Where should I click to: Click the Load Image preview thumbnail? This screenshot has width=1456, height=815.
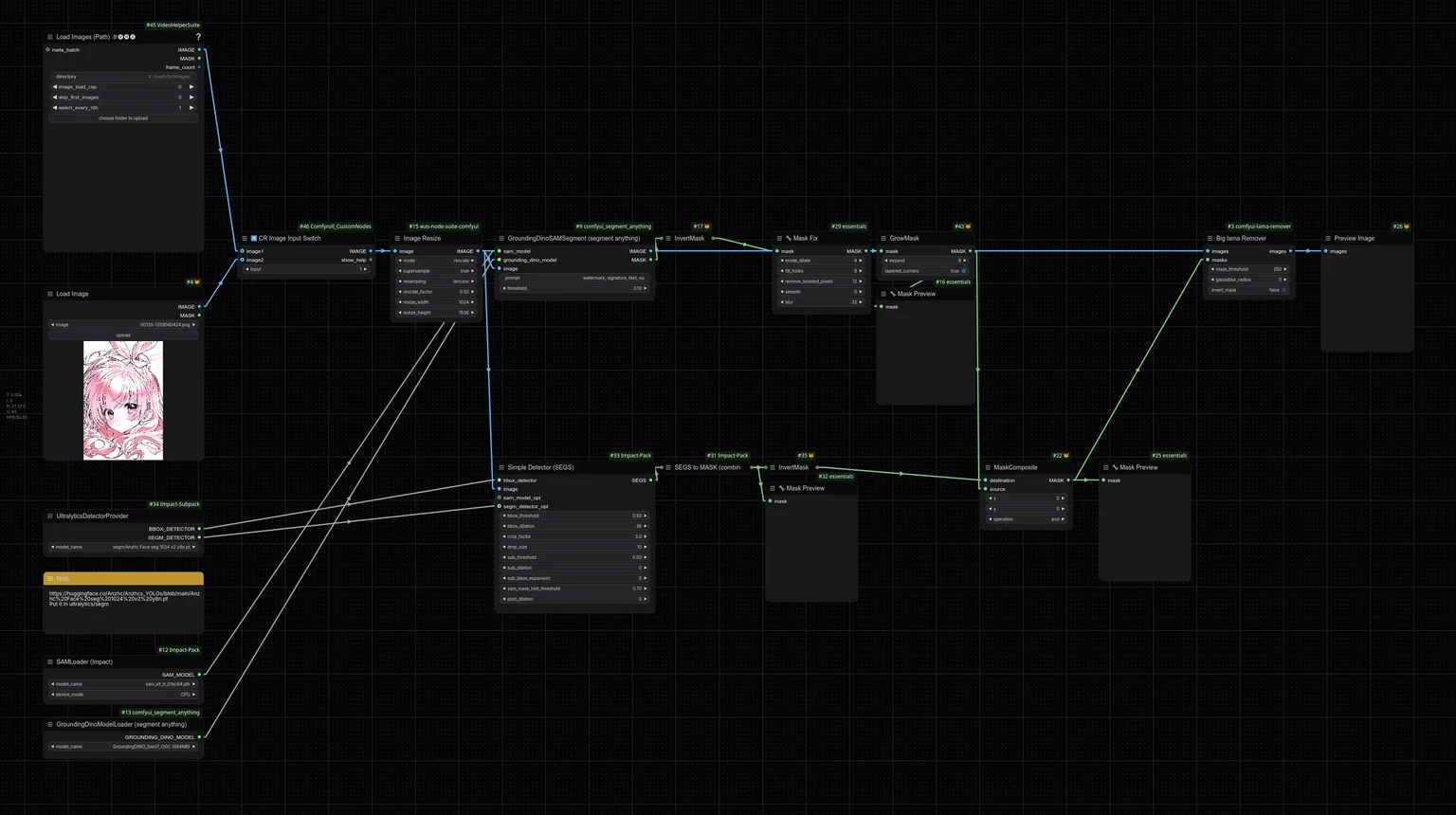click(x=123, y=401)
